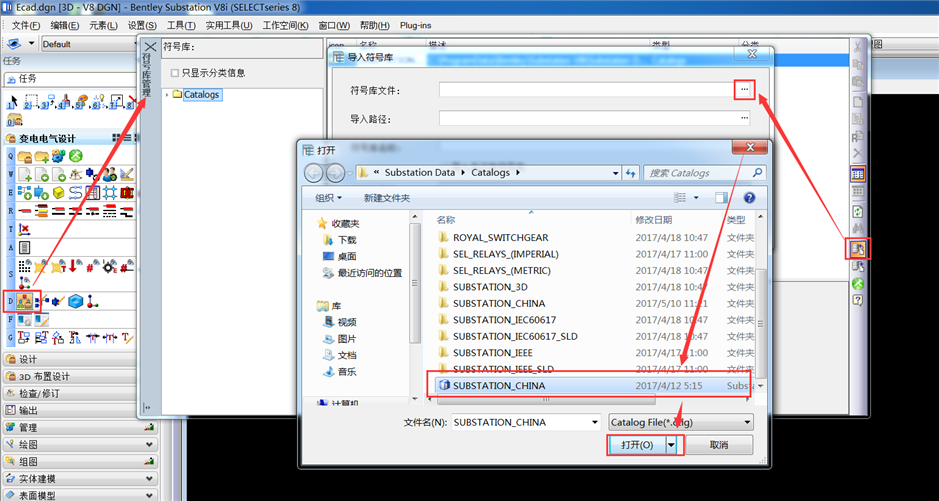Click the back navigation arrow in Open dialog
The height and width of the screenshot is (501, 939).
point(313,173)
